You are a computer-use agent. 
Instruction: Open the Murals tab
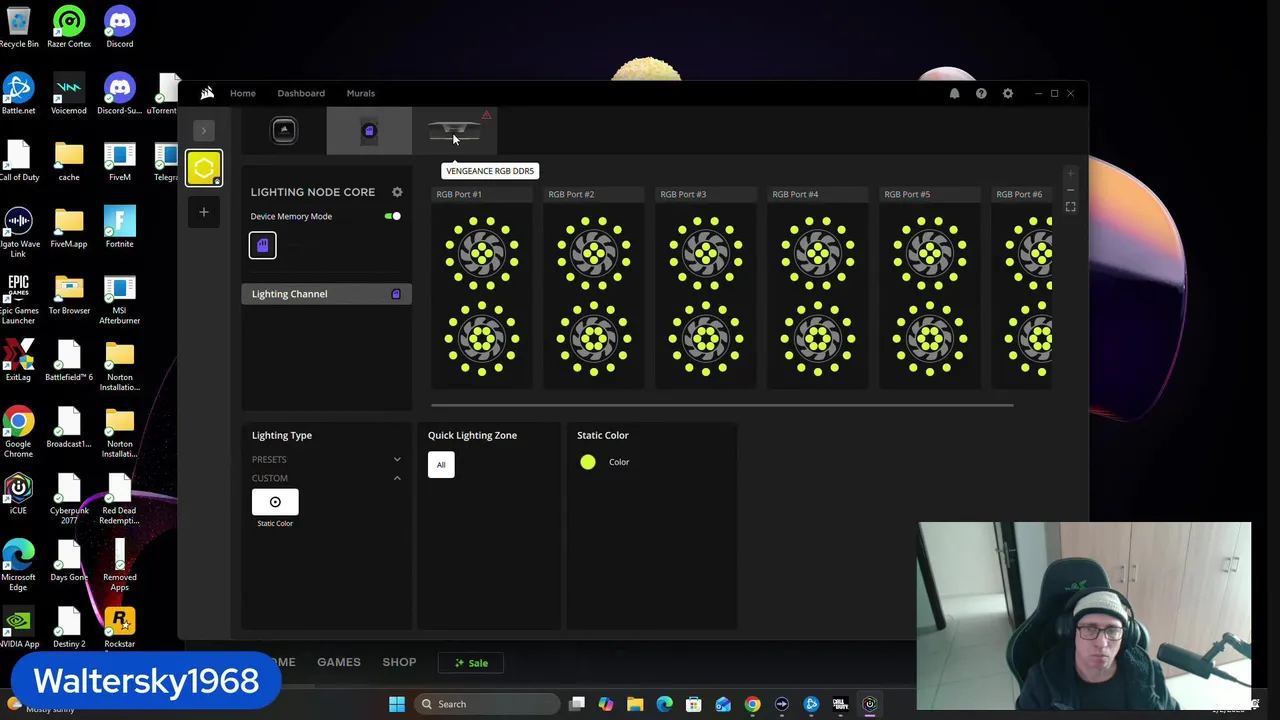[x=361, y=93]
